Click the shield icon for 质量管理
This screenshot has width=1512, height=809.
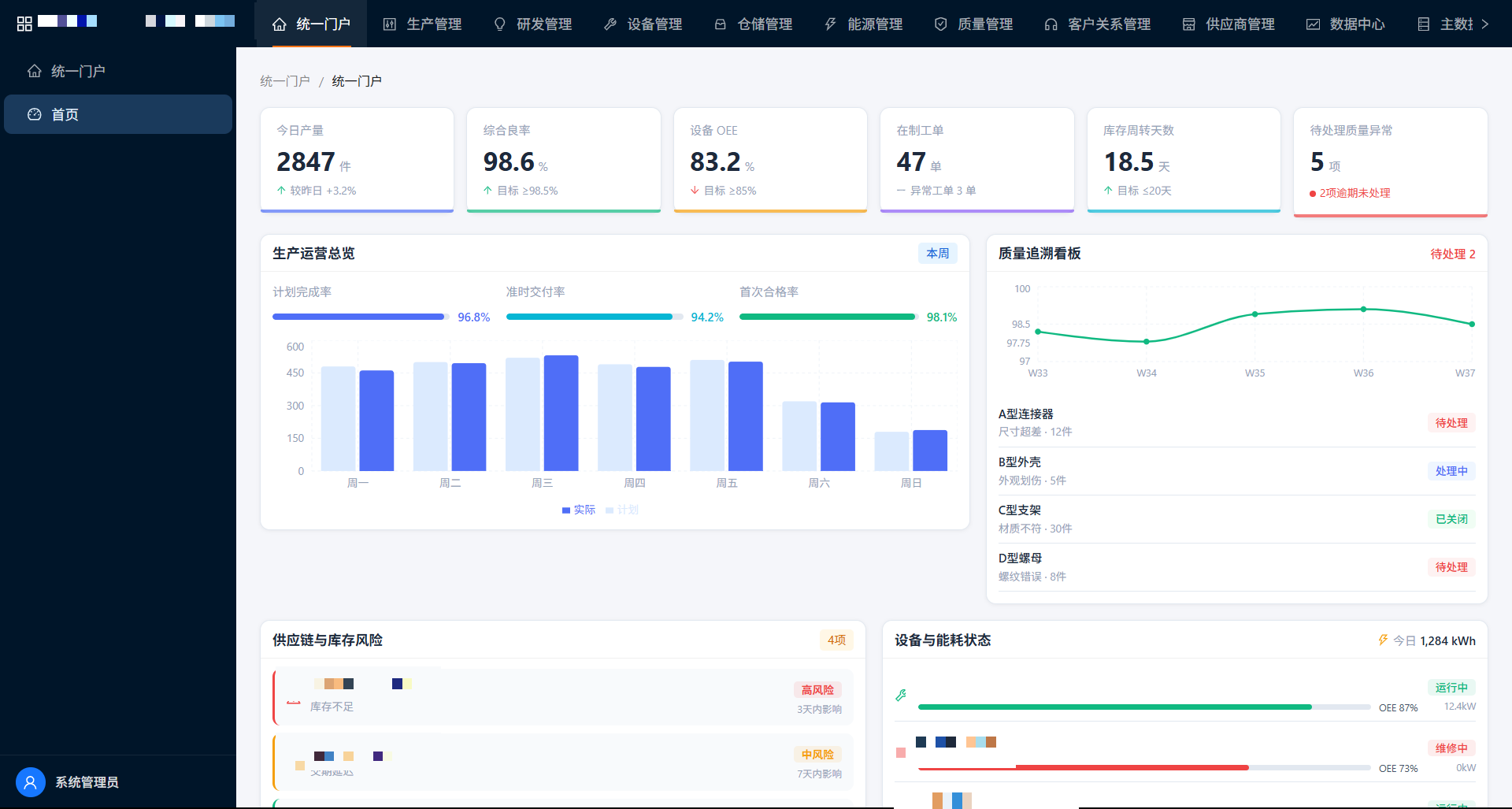[x=940, y=24]
